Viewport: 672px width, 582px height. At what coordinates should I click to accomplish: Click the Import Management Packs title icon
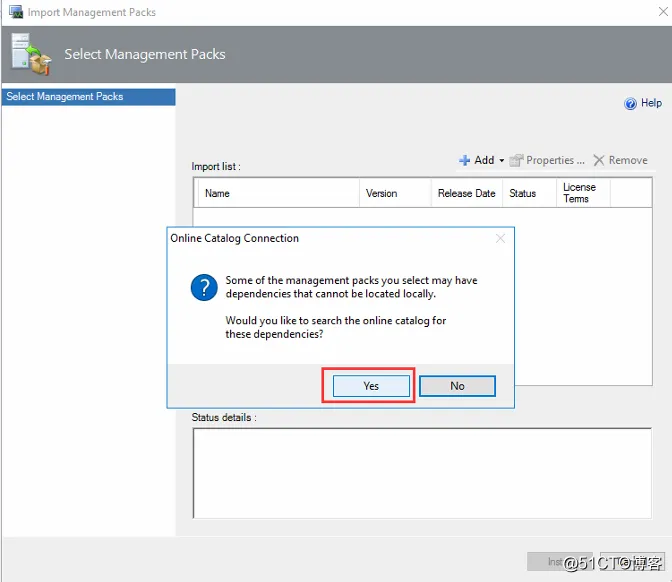[x=16, y=12]
